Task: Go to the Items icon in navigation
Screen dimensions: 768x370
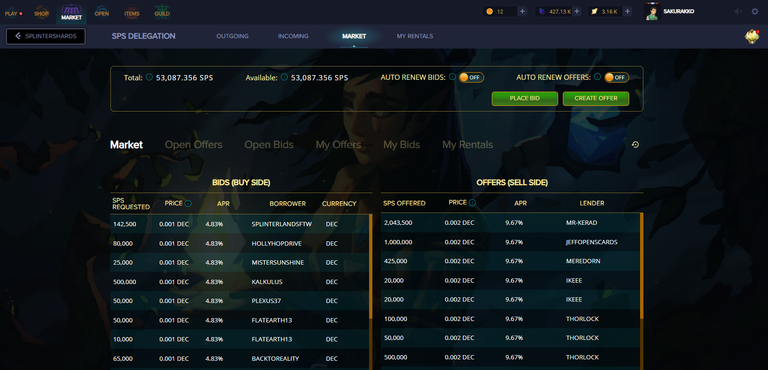Action: click(132, 13)
